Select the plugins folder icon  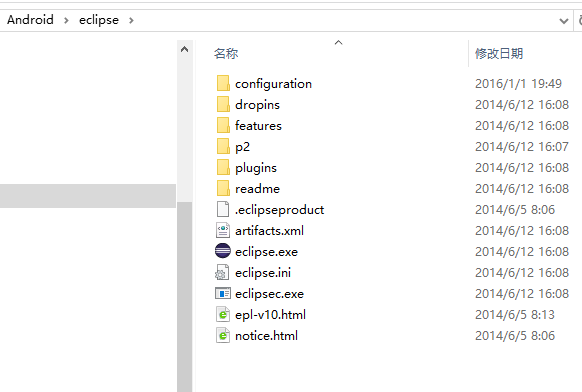point(223,167)
